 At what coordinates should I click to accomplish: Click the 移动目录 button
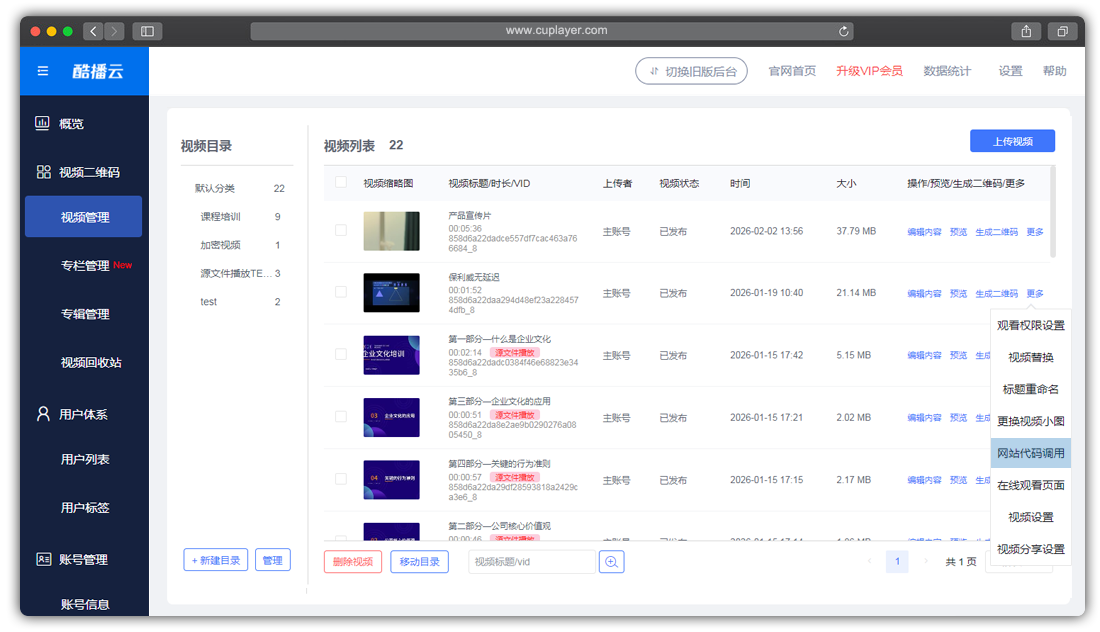pyautogui.click(x=420, y=562)
